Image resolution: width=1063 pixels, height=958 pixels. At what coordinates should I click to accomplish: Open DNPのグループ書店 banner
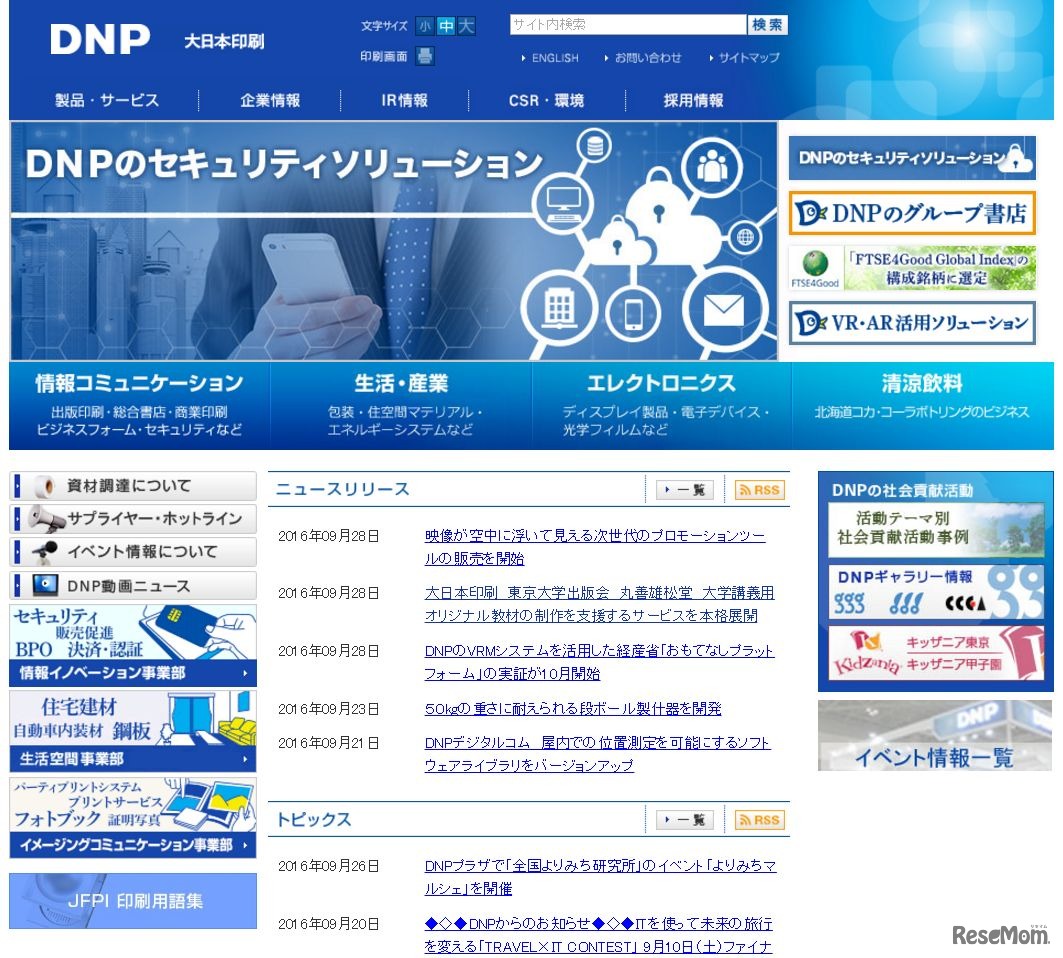[x=912, y=214]
